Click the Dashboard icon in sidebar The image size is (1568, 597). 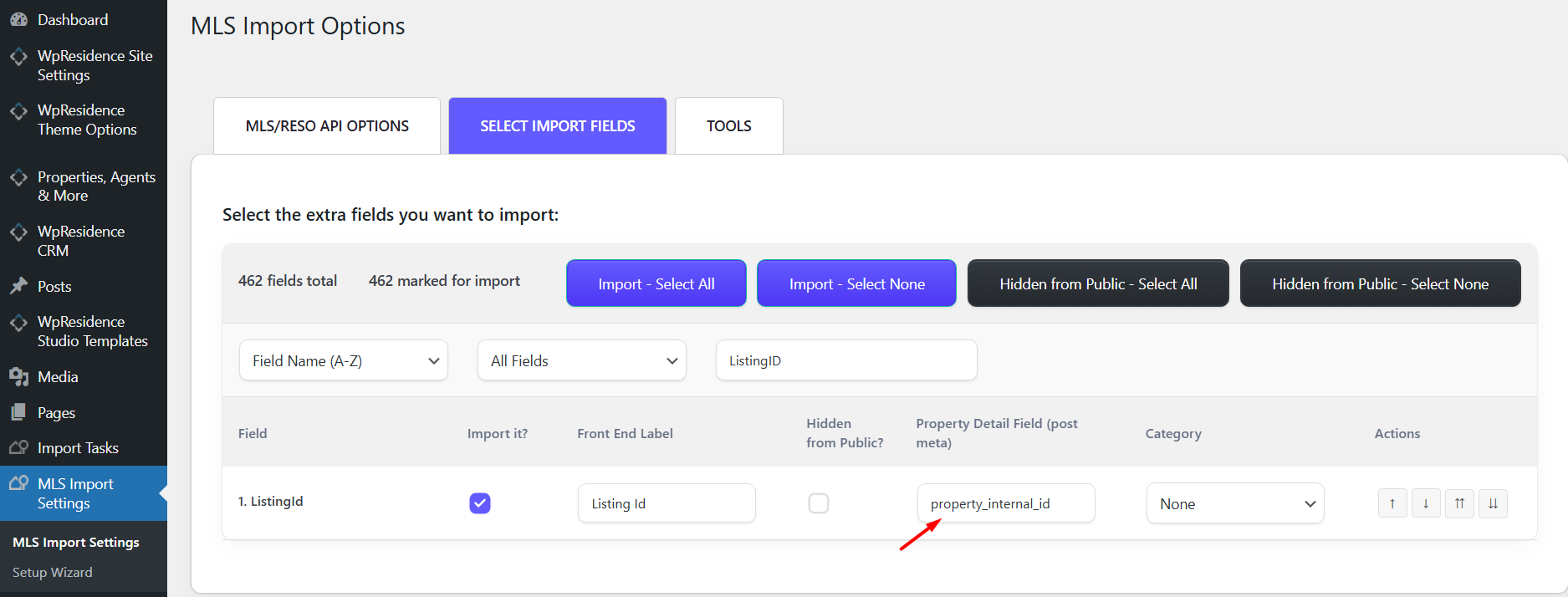click(18, 19)
